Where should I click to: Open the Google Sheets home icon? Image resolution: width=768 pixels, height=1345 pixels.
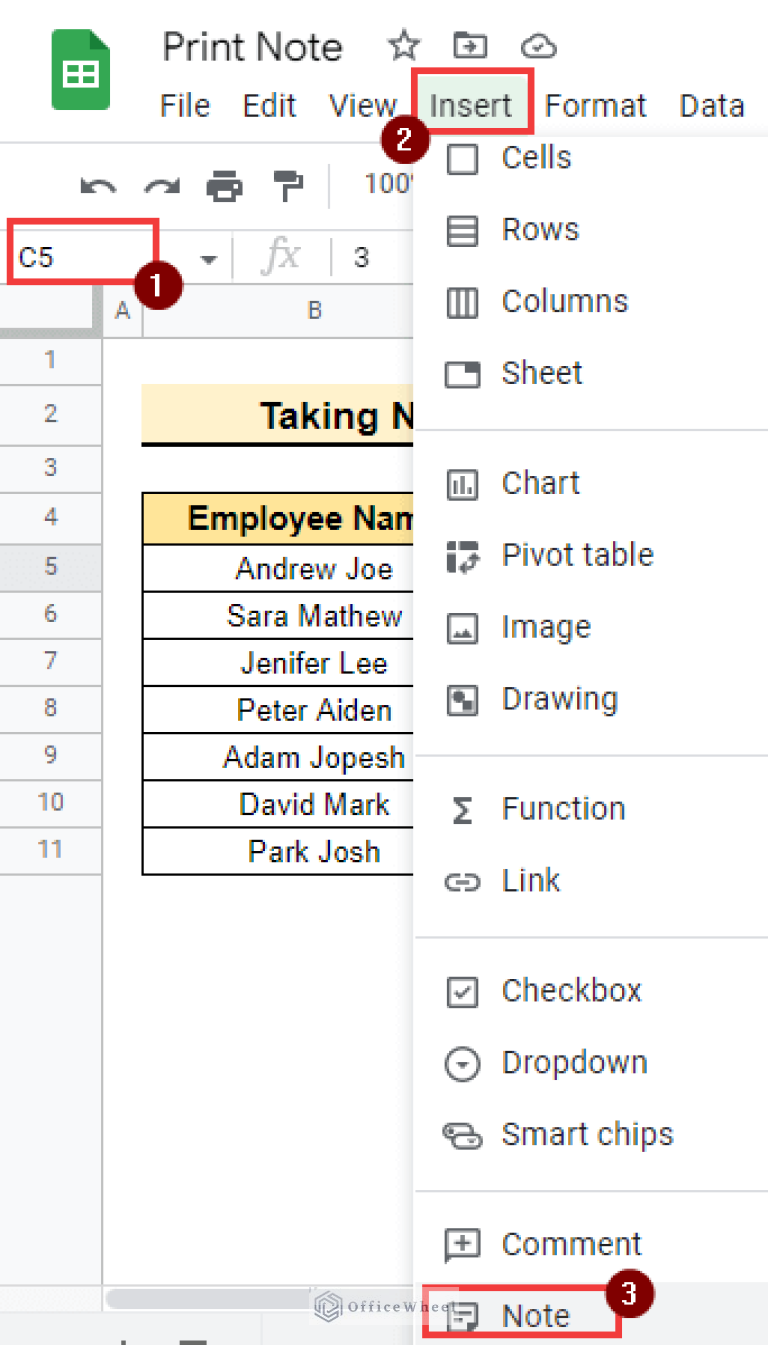tap(80, 70)
